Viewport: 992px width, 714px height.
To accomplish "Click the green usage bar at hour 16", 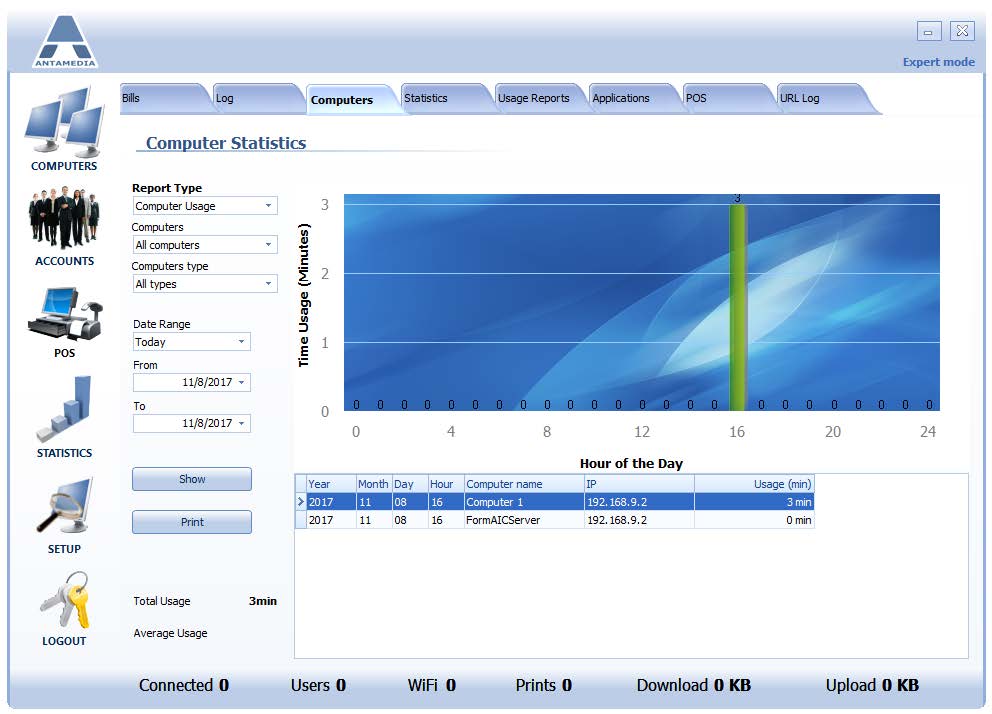I will [x=737, y=307].
